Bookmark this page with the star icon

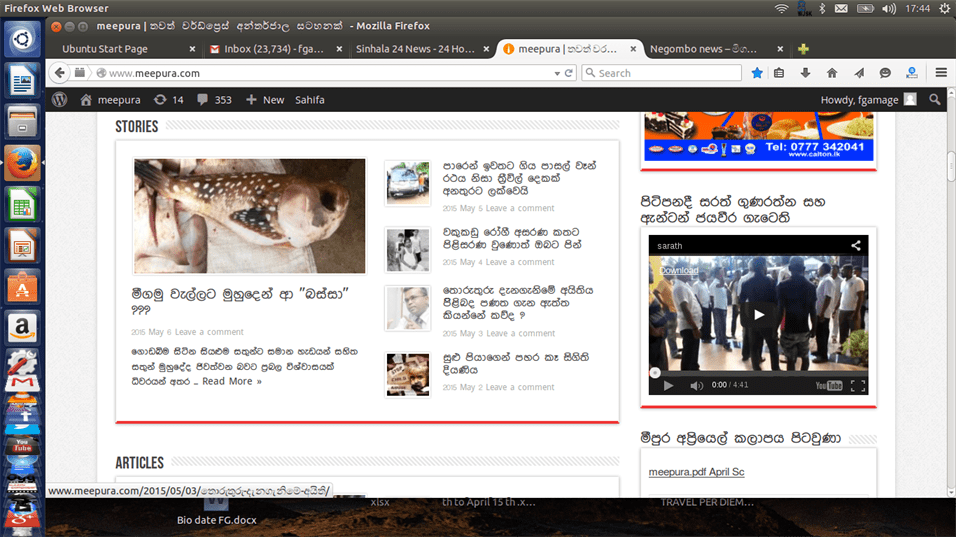[x=757, y=73]
